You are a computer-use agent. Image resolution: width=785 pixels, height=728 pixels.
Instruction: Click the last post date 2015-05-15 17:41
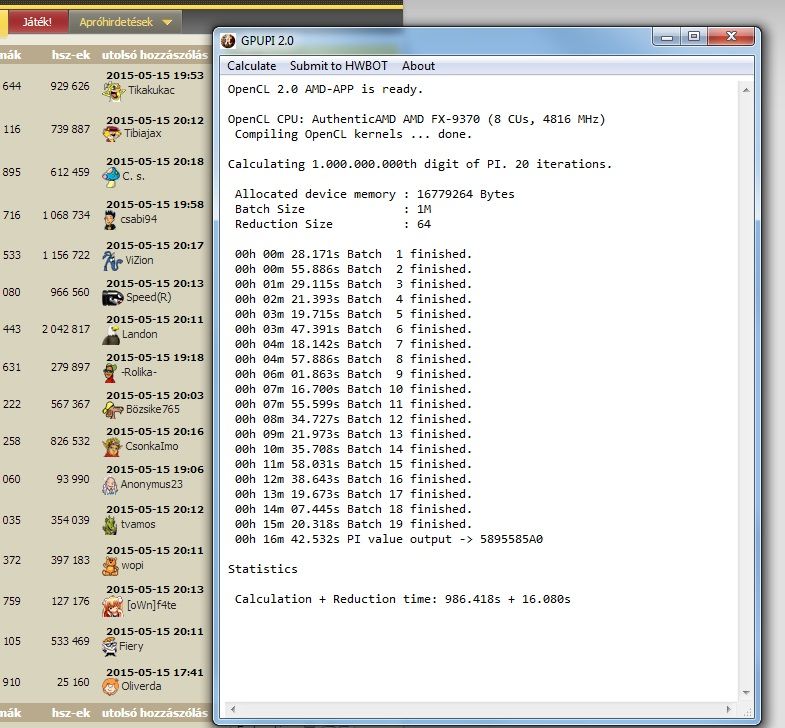(155, 672)
